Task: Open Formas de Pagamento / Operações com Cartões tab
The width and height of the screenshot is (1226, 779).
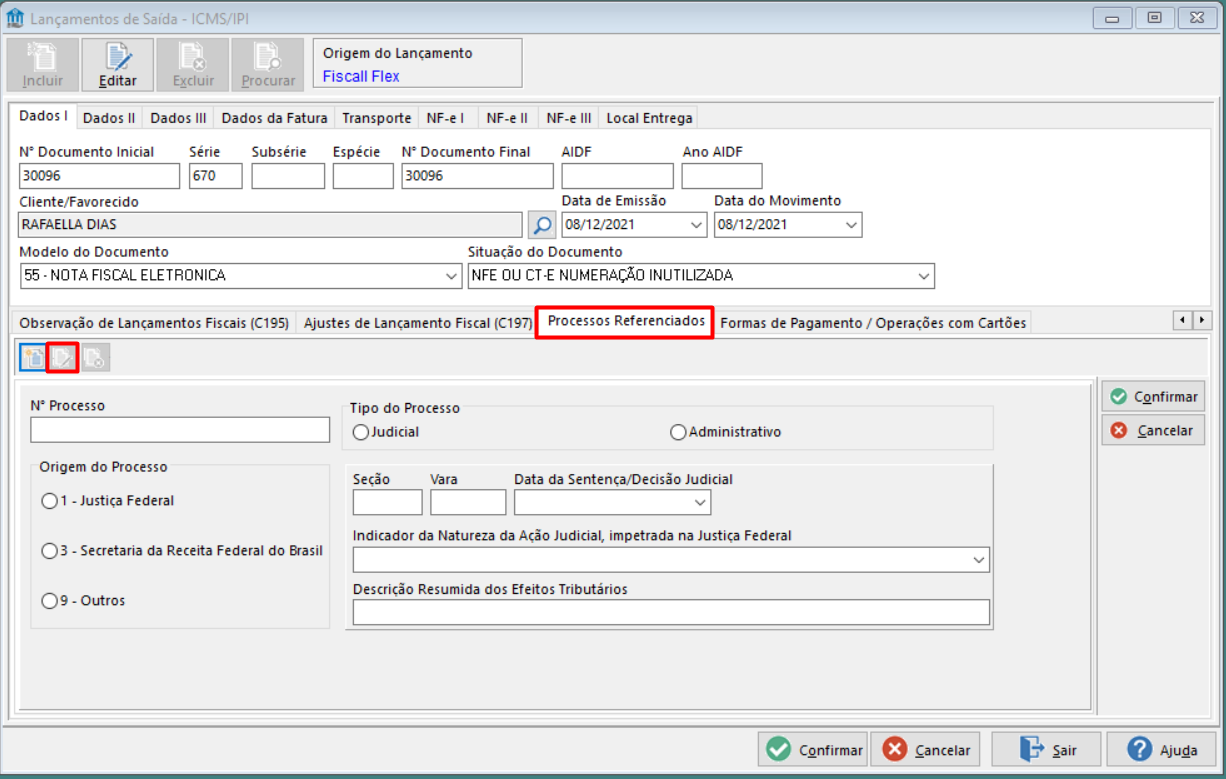Action: click(873, 323)
